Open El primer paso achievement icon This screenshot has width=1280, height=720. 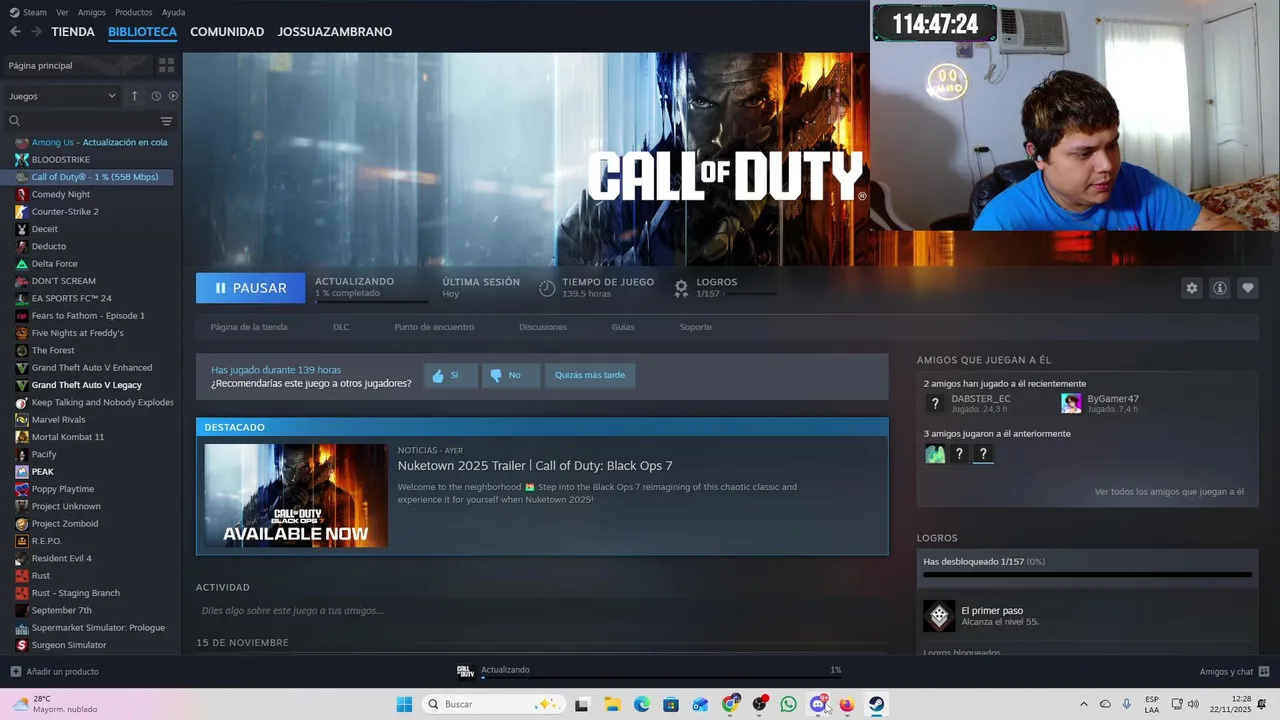point(939,616)
